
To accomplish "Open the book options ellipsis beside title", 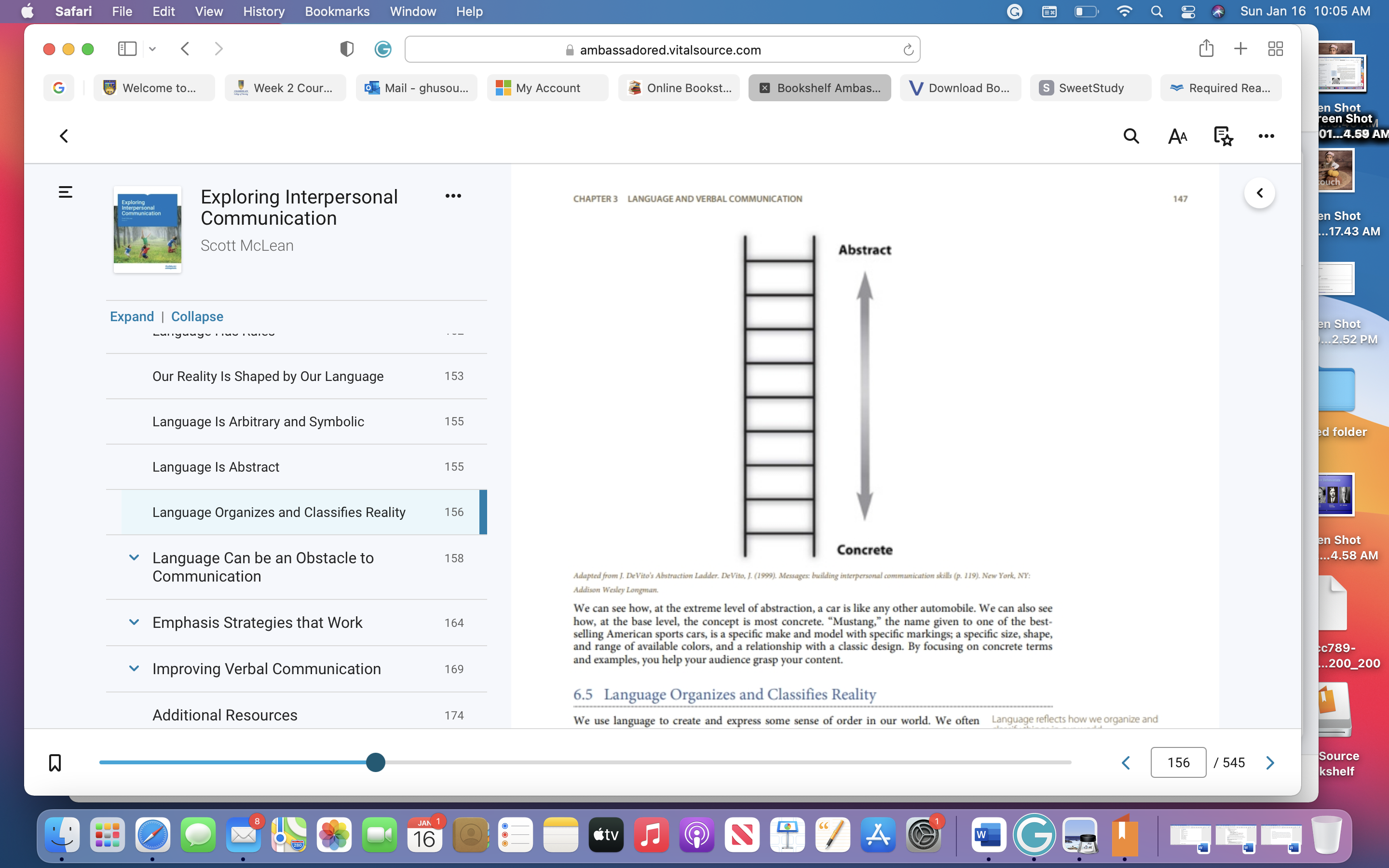I will coord(453,196).
